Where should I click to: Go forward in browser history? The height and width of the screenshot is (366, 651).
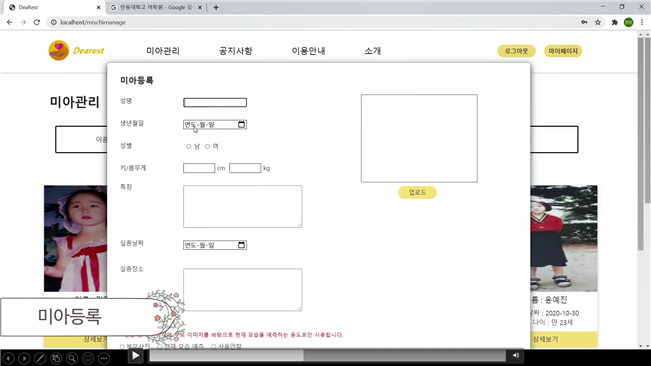coord(23,22)
